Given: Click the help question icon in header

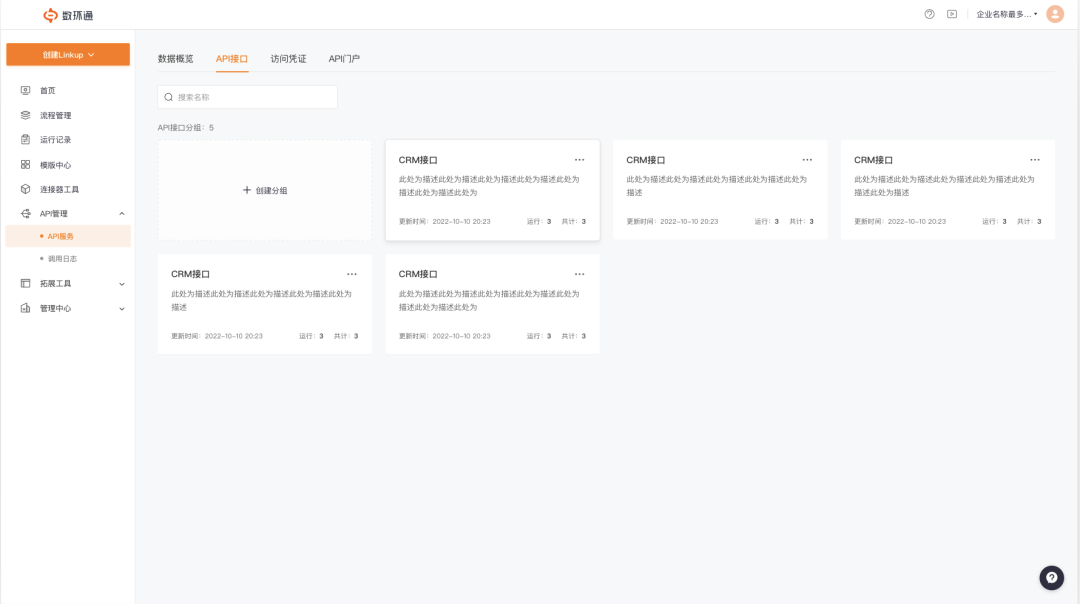Looking at the screenshot, I should (929, 14).
